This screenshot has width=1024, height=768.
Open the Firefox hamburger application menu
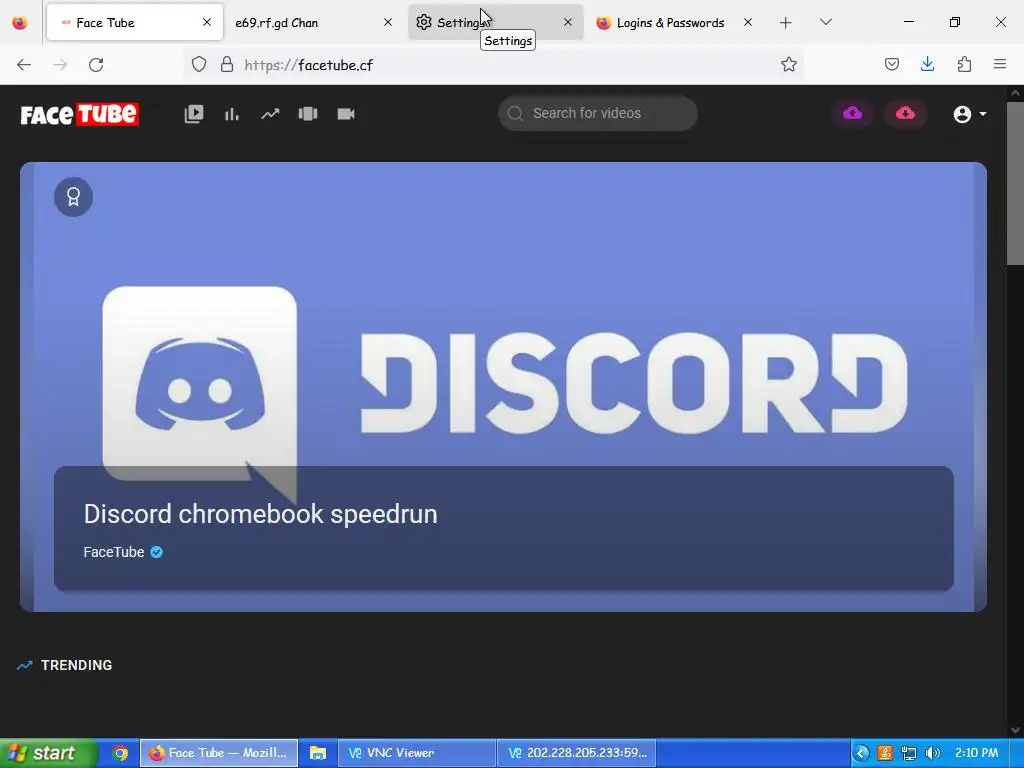click(x=1000, y=64)
